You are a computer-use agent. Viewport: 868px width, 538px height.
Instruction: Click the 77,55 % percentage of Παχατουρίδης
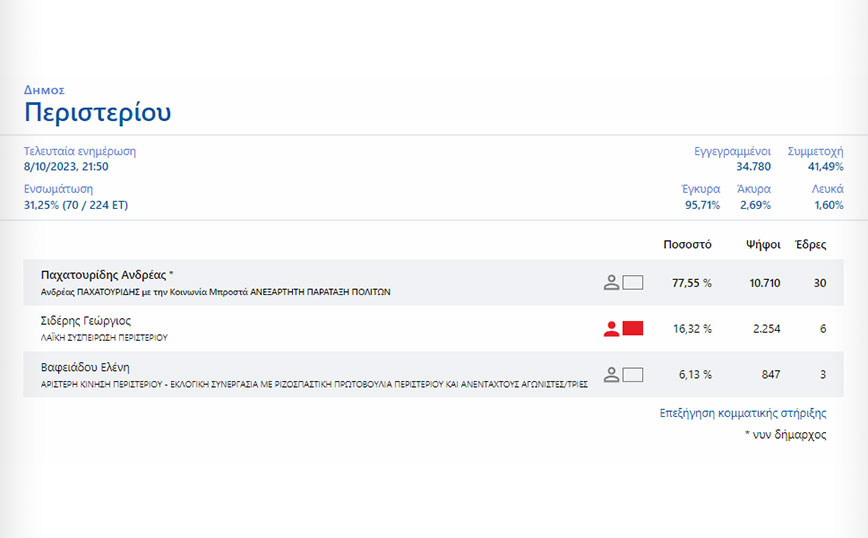(x=691, y=283)
